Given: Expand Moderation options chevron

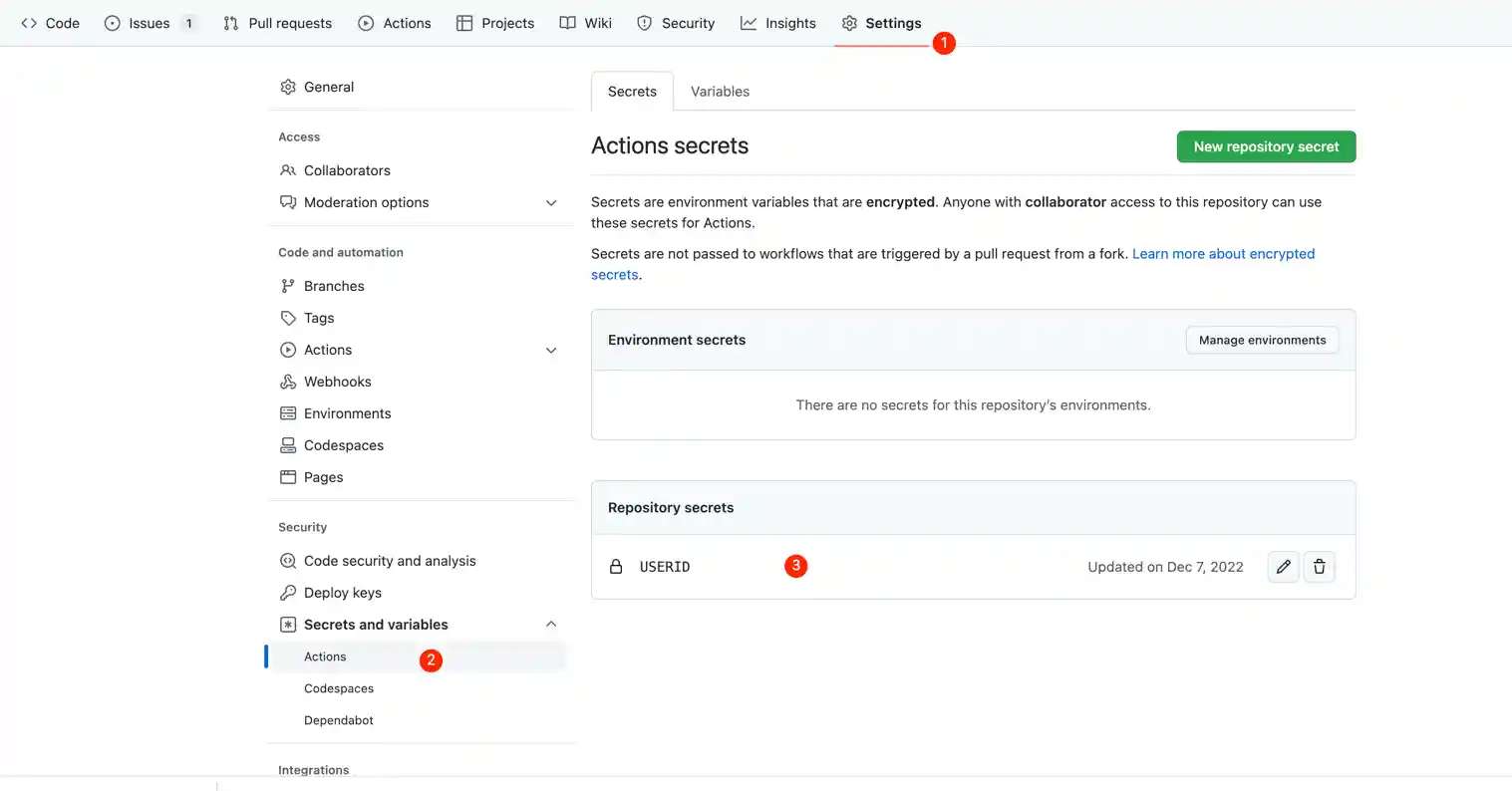Looking at the screenshot, I should pos(551,202).
